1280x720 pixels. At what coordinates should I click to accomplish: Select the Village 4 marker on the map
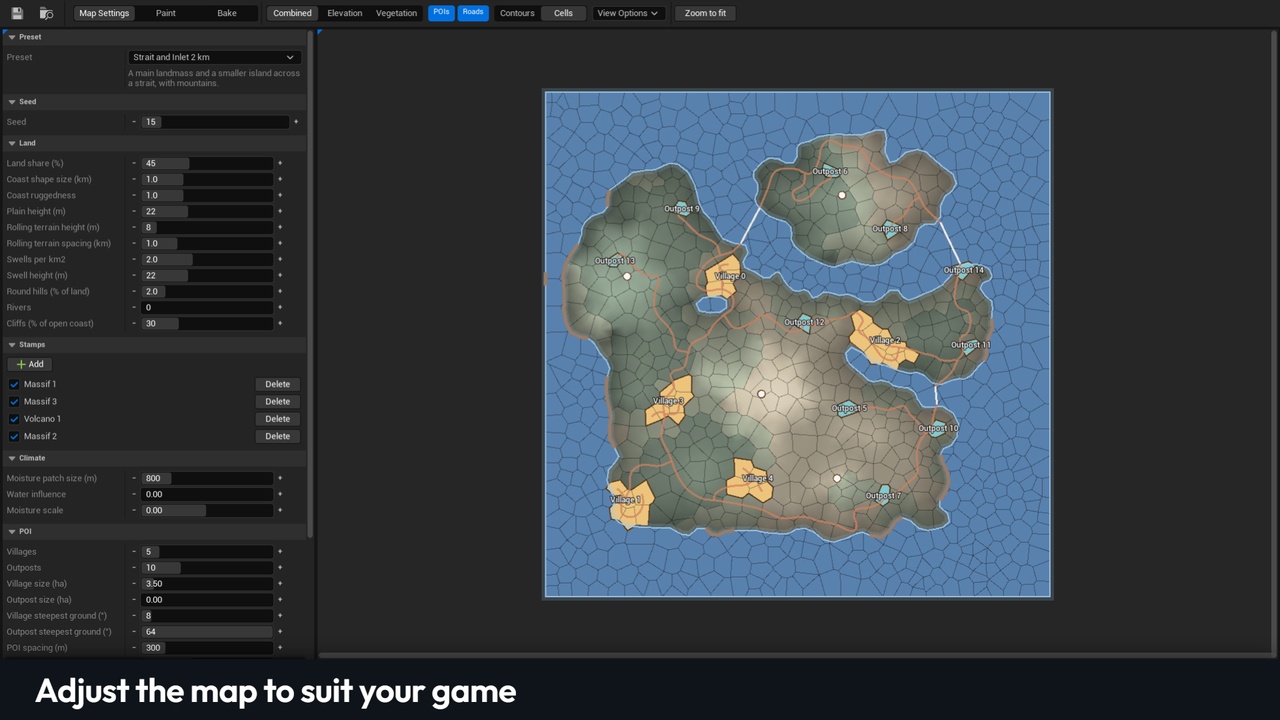click(x=751, y=480)
